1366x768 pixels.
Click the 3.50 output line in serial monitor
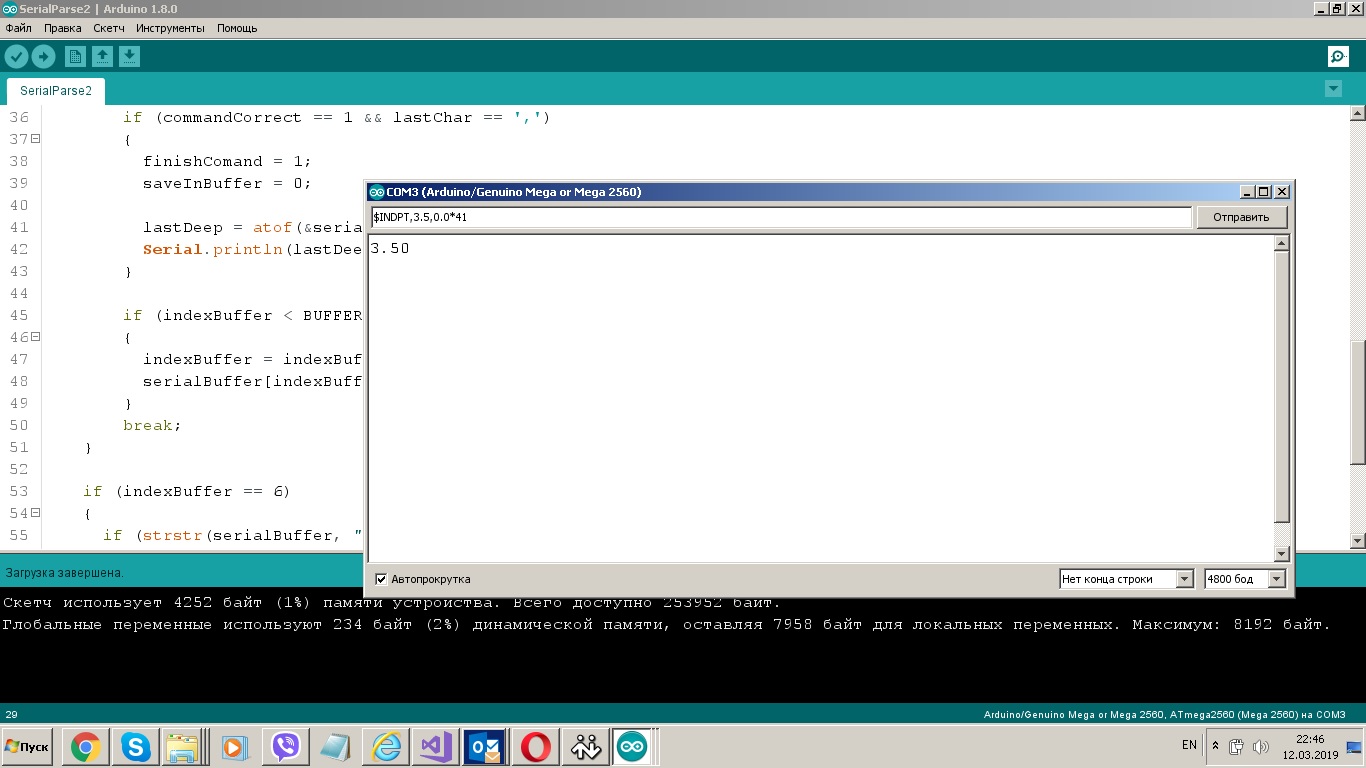390,248
